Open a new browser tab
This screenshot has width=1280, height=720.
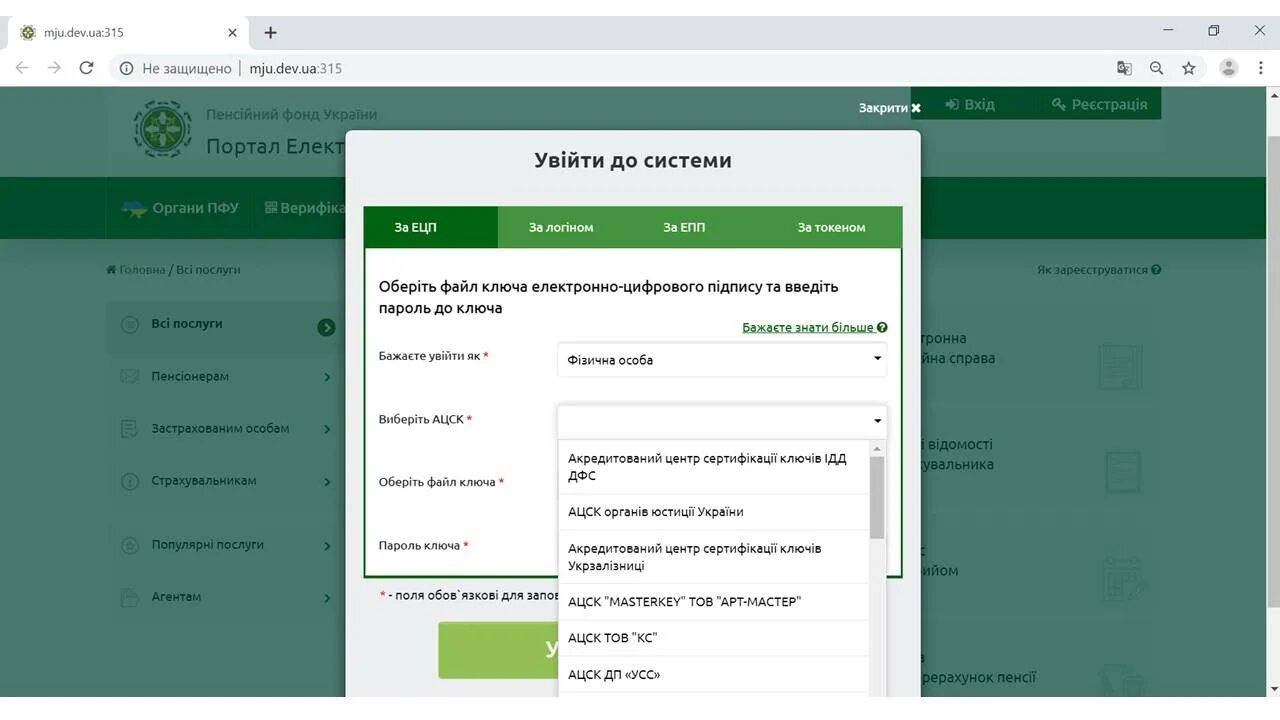coord(270,32)
